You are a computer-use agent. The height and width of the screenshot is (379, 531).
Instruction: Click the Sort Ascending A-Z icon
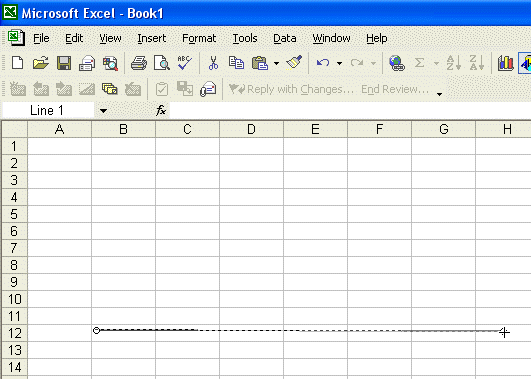point(453,63)
